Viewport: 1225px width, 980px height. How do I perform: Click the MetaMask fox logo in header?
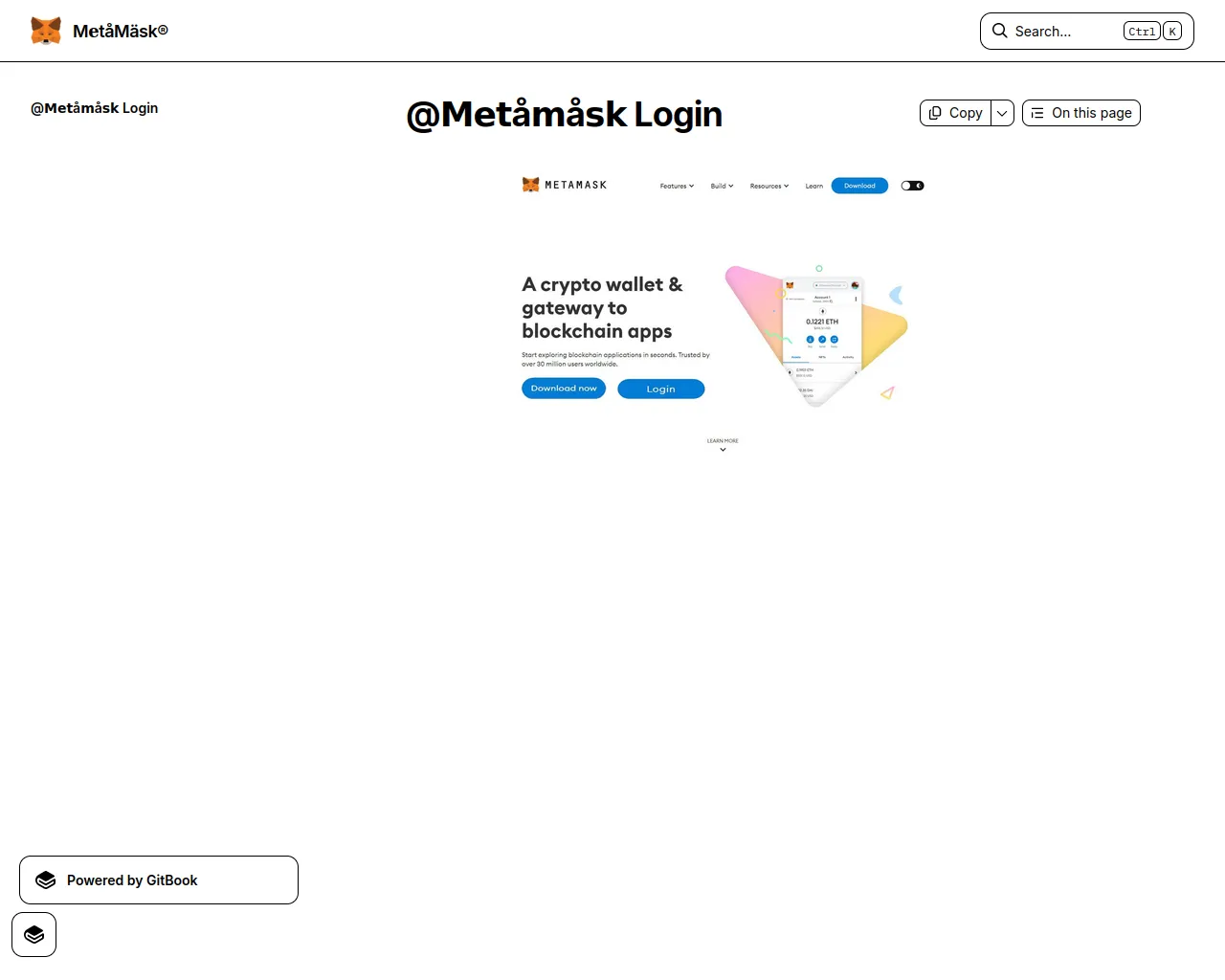46,31
